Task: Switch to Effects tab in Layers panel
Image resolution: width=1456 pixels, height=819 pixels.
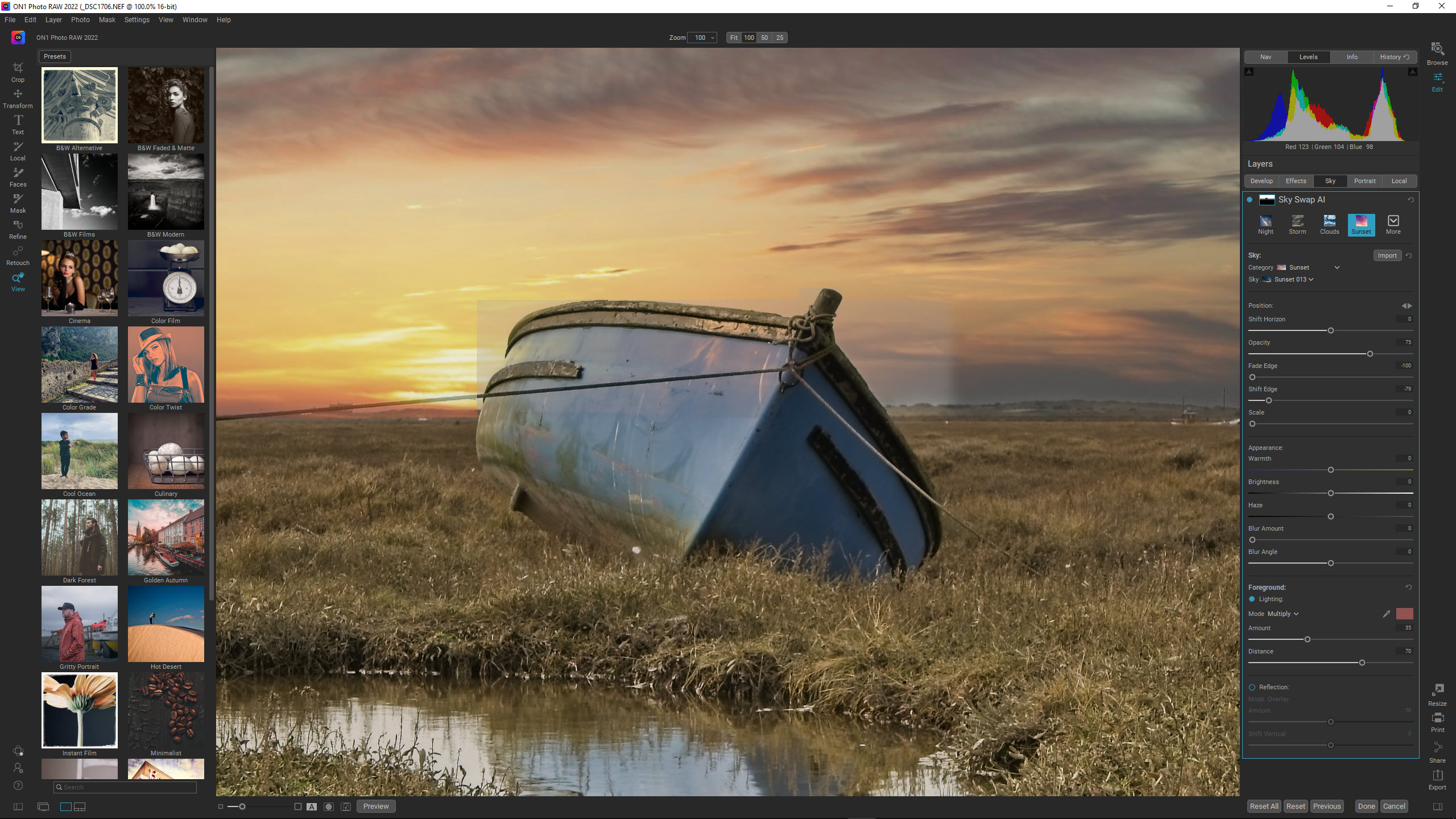Action: click(1296, 180)
